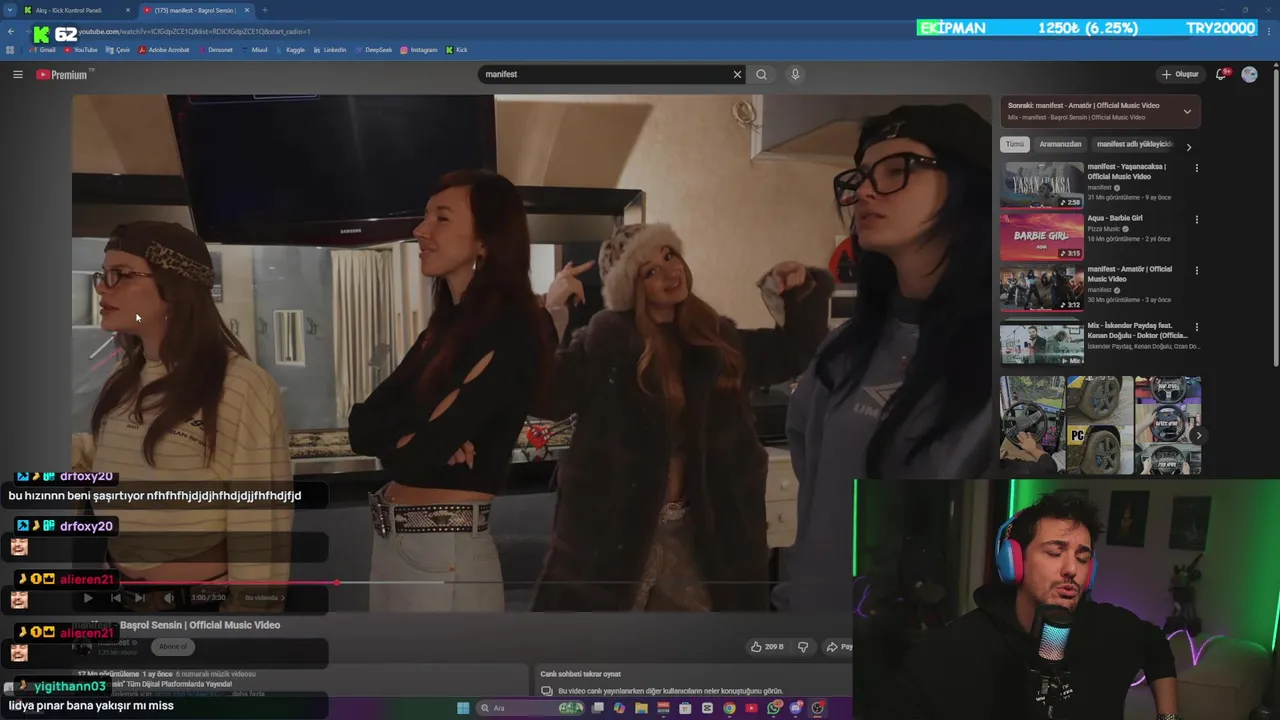Click 'Aqua - Barbie Girl' title

(x=1115, y=218)
